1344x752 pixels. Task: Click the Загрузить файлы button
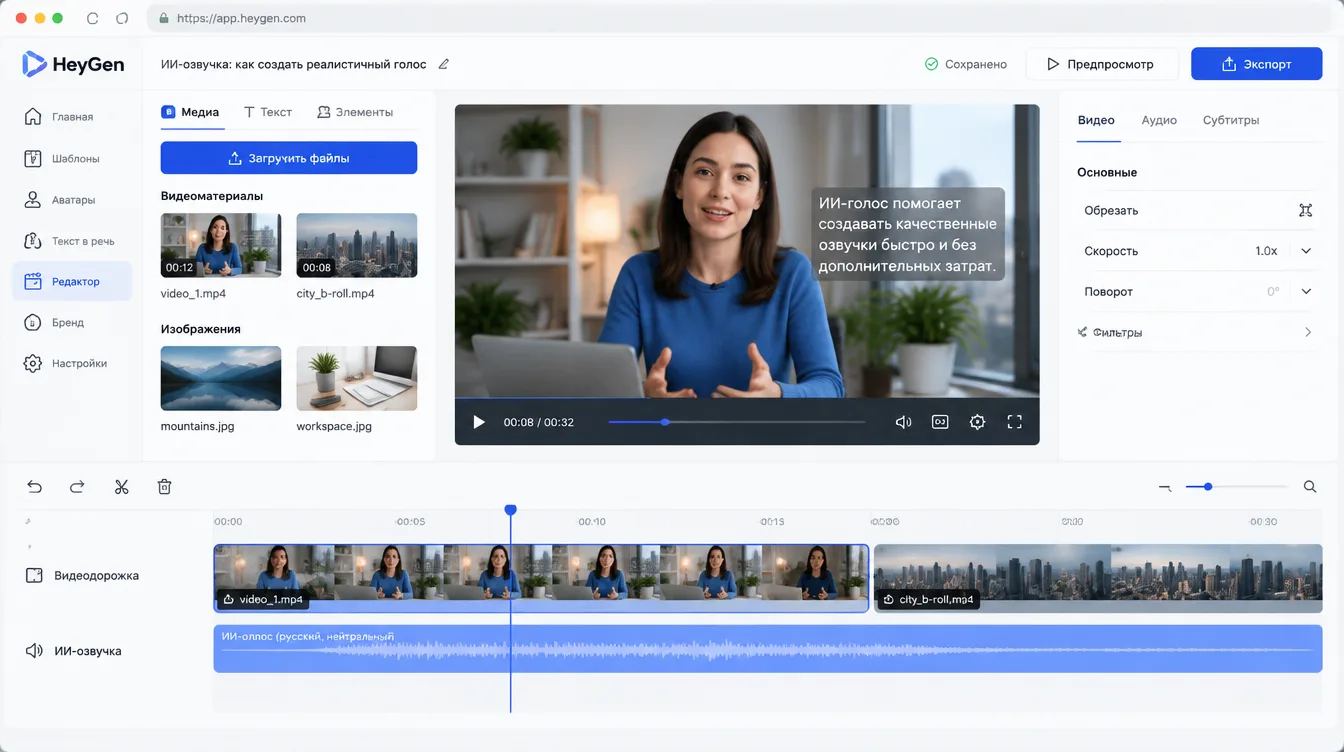coord(289,158)
